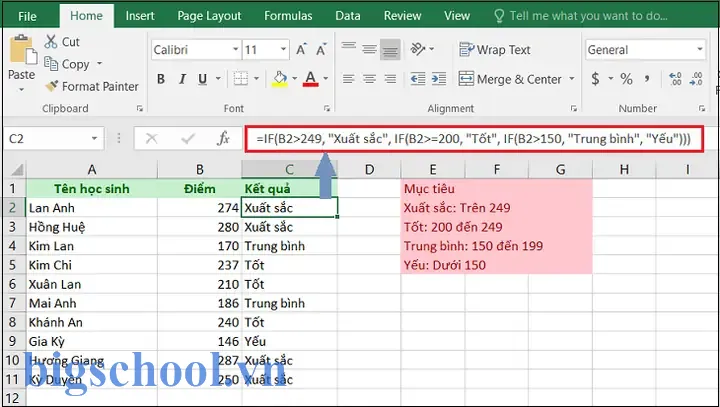Cancel formula entry with X
Image resolution: width=720 pixels, height=407 pixels.
point(152,138)
